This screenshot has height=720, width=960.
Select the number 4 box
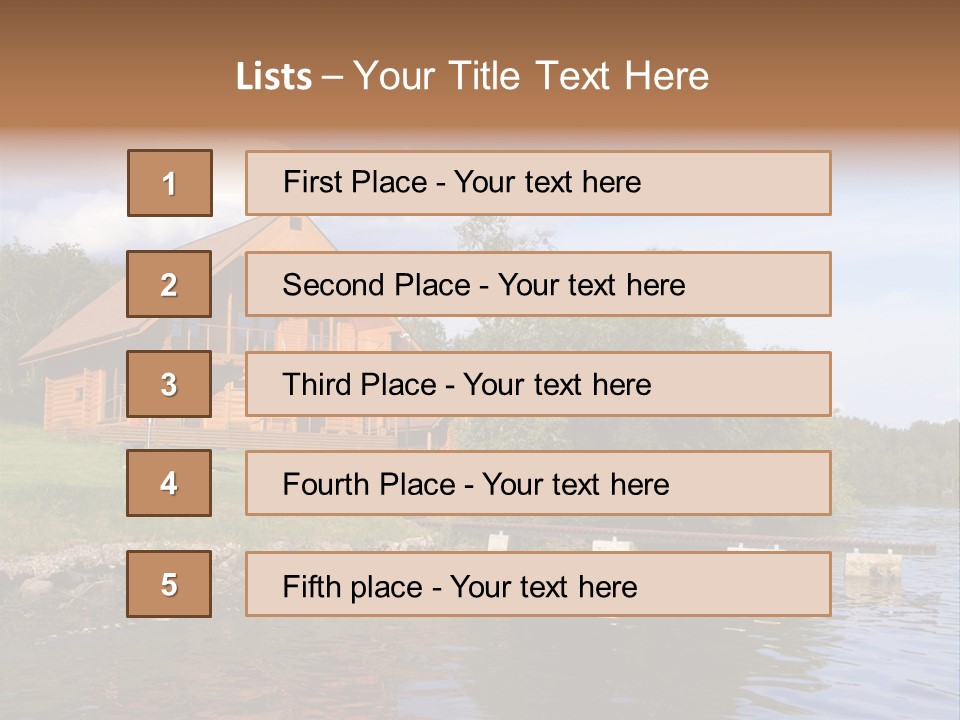point(169,484)
